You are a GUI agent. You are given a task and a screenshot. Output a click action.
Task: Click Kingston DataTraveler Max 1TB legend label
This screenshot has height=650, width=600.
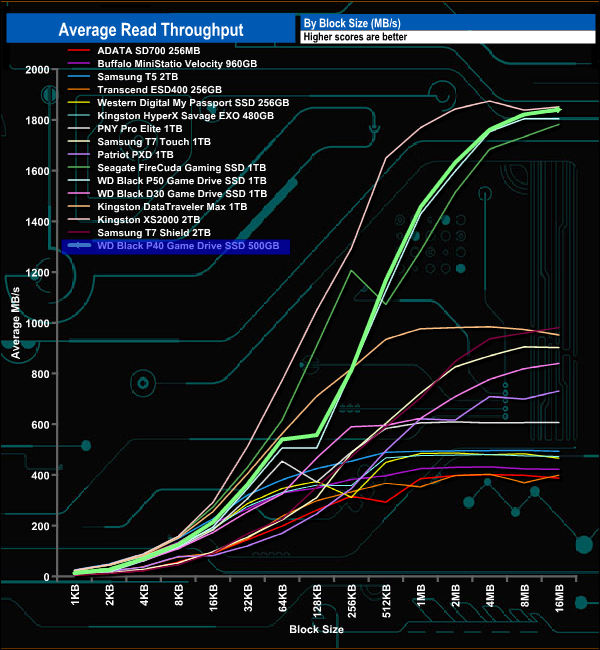(x=172, y=206)
